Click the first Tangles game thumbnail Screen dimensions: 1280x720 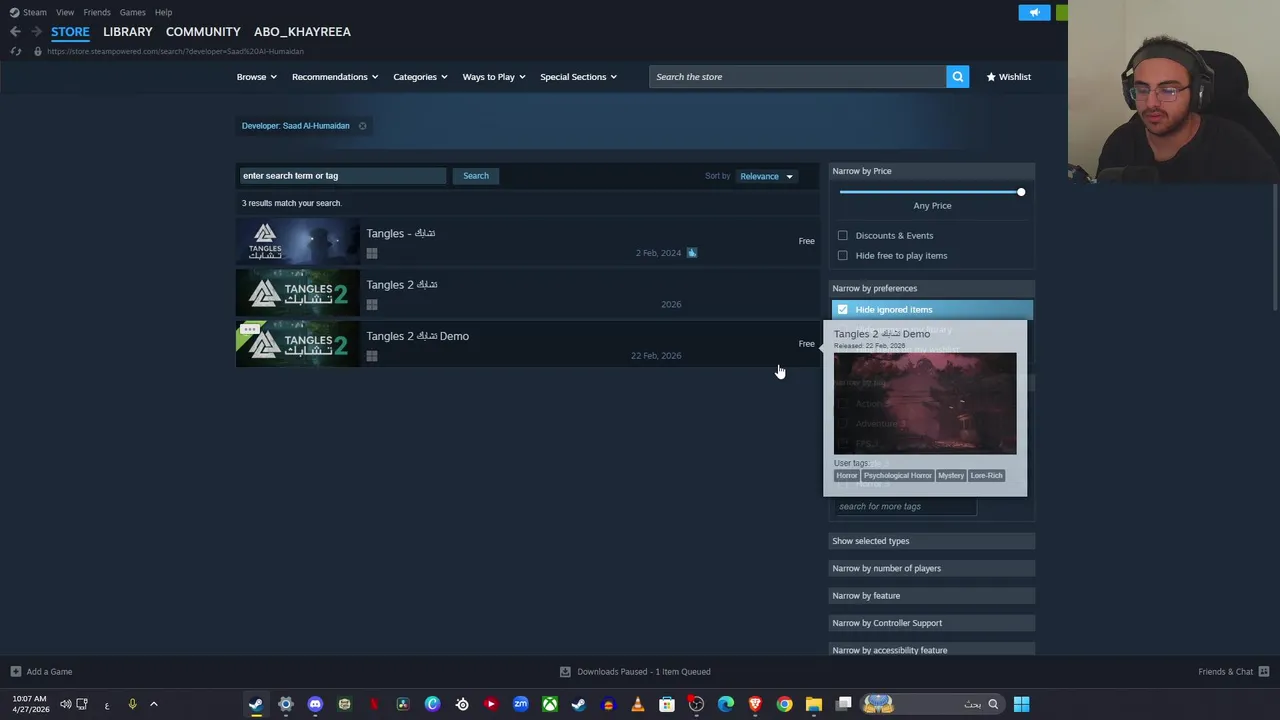pyautogui.click(x=297, y=241)
